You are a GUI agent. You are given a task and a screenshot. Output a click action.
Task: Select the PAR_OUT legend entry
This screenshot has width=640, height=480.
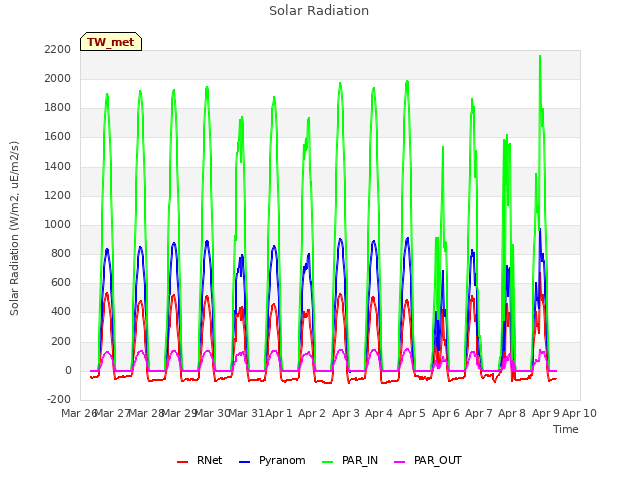click(x=428, y=460)
